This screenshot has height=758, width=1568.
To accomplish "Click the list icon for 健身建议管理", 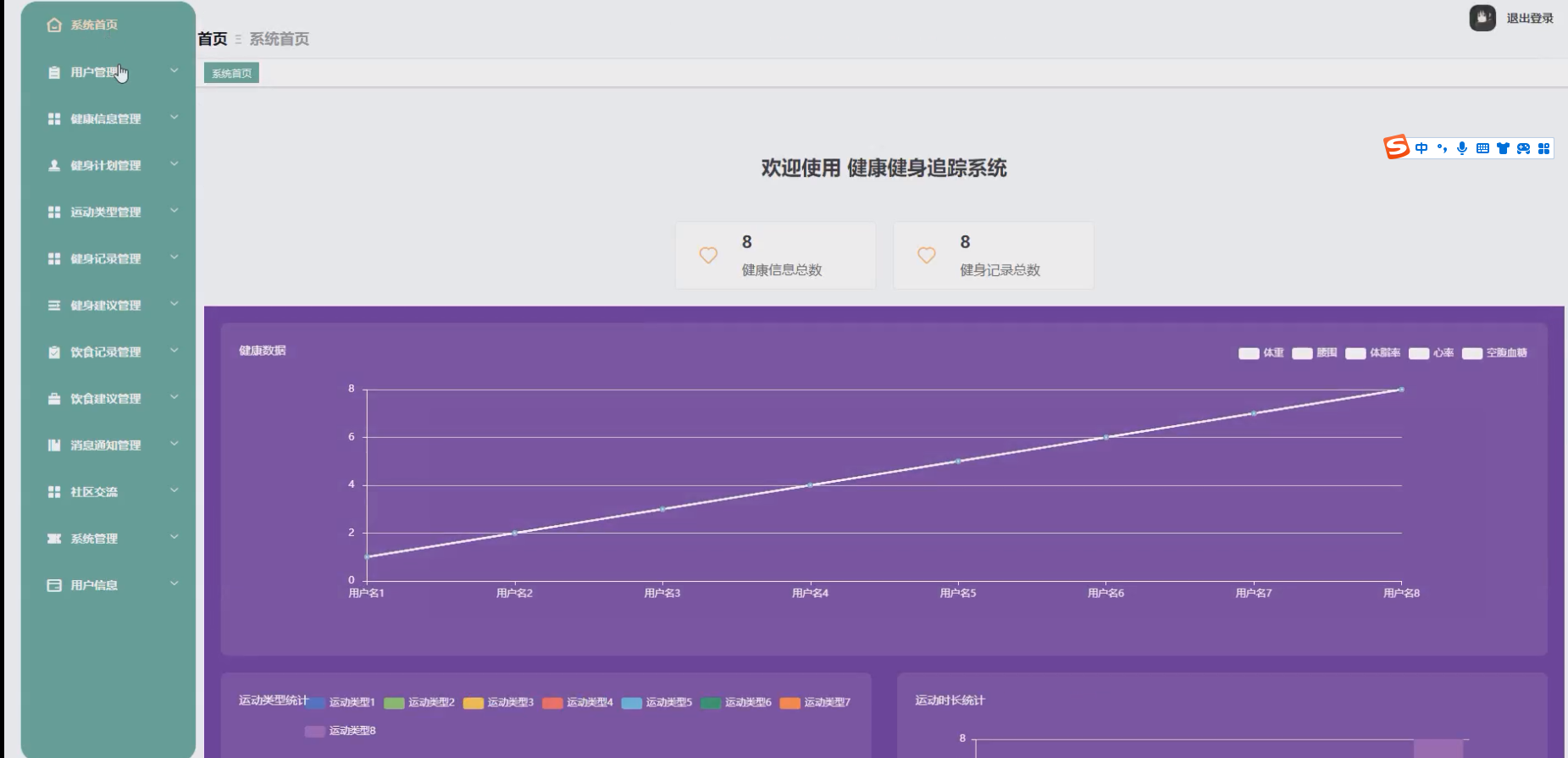I will click(x=54, y=305).
